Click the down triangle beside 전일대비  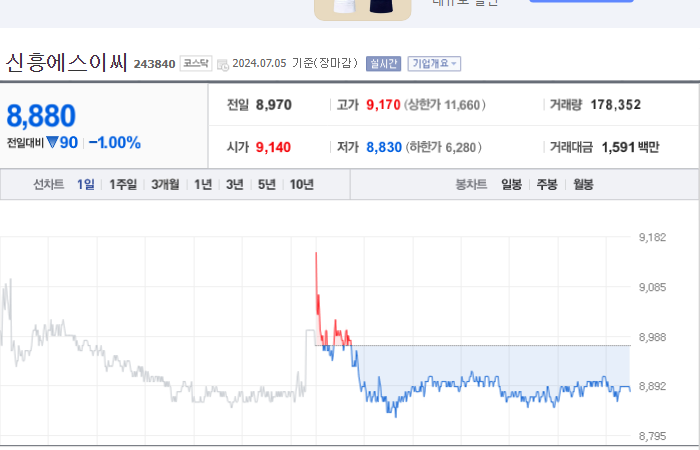coord(52,142)
